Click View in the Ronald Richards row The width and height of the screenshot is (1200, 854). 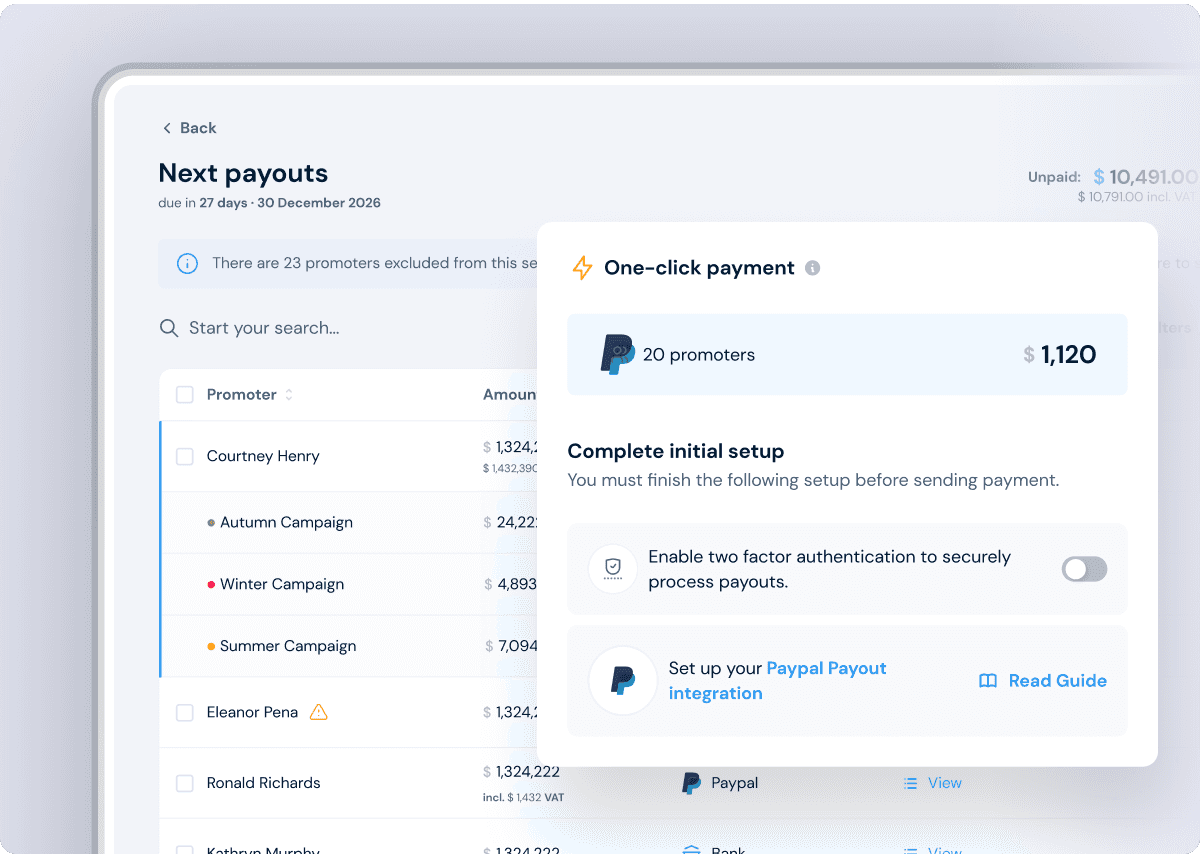pyautogui.click(x=944, y=783)
